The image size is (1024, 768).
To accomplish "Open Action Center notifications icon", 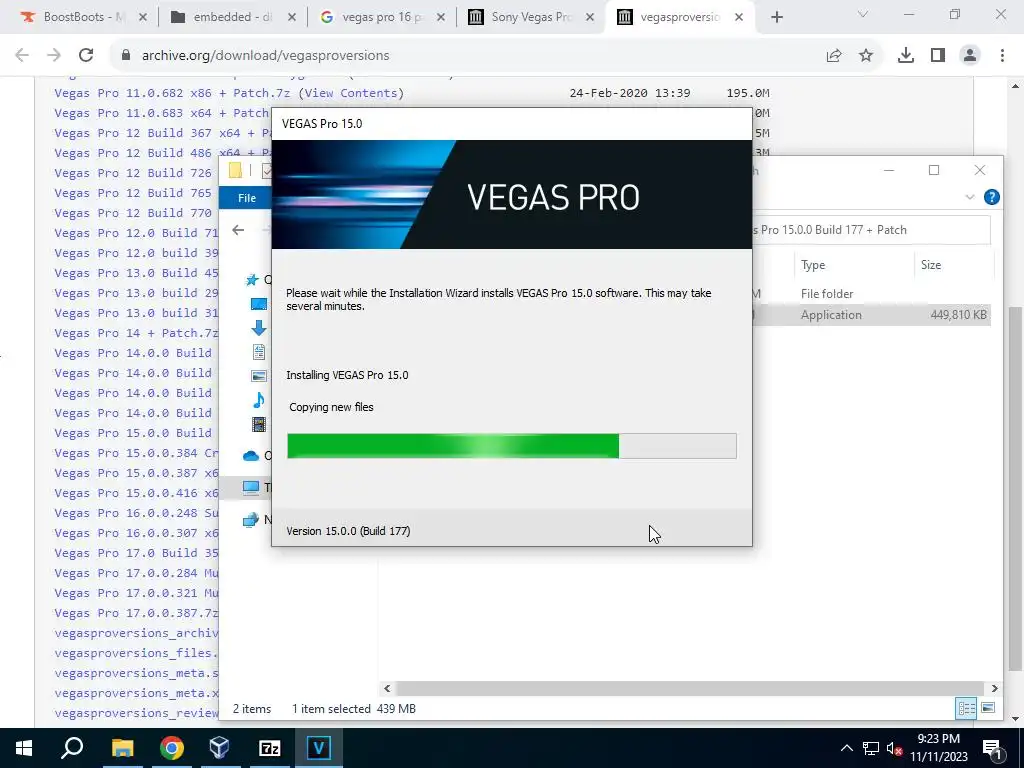I will point(991,748).
